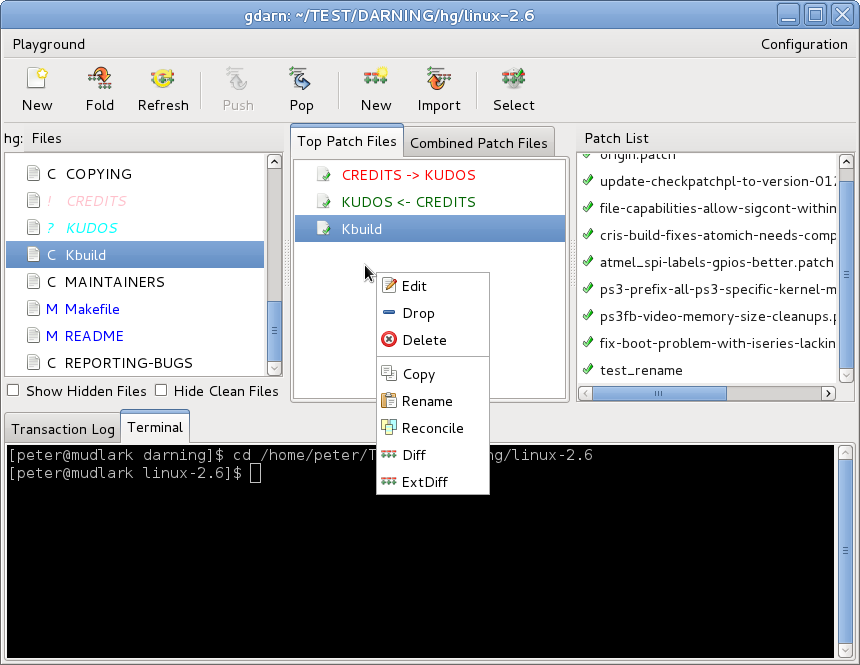Click the Select toolbar icon
Screen dimensions: 860x665
coord(513,80)
